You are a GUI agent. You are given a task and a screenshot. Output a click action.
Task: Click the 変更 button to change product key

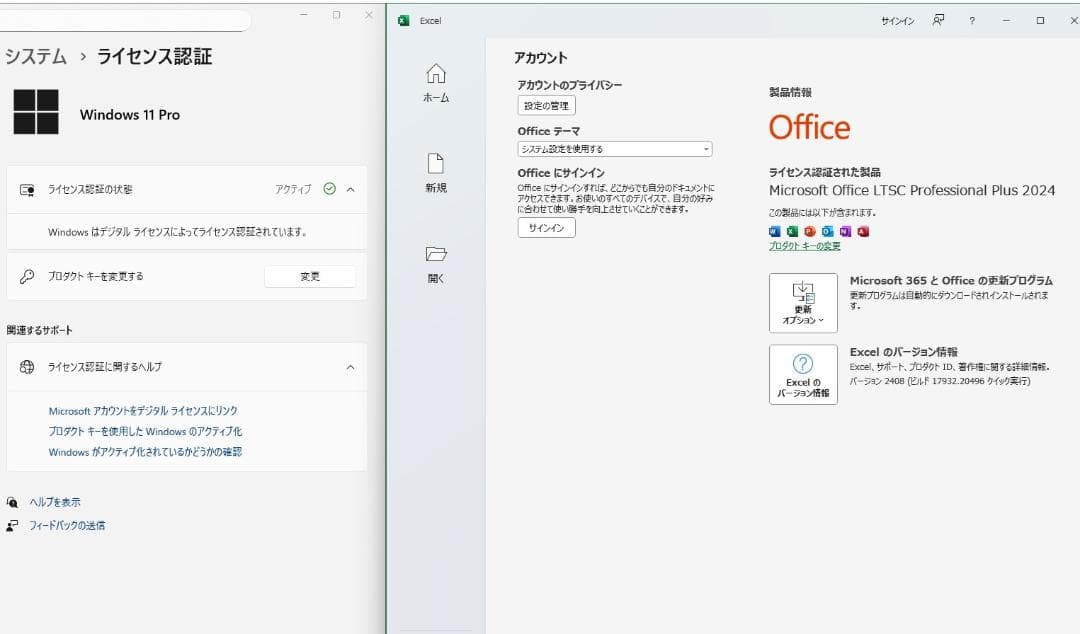coord(310,275)
